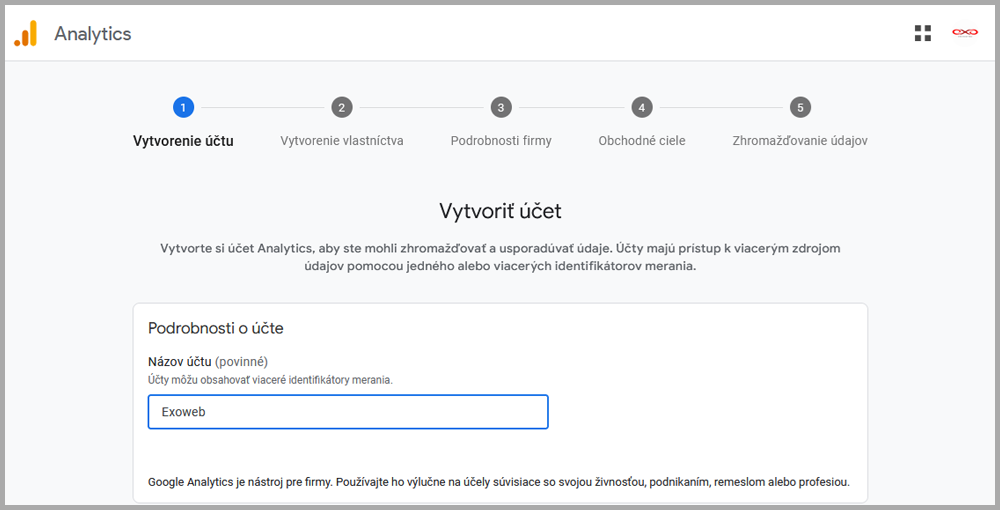Click the 'Analytics' title text
Viewport: 1000px width, 510px height.
pos(93,34)
